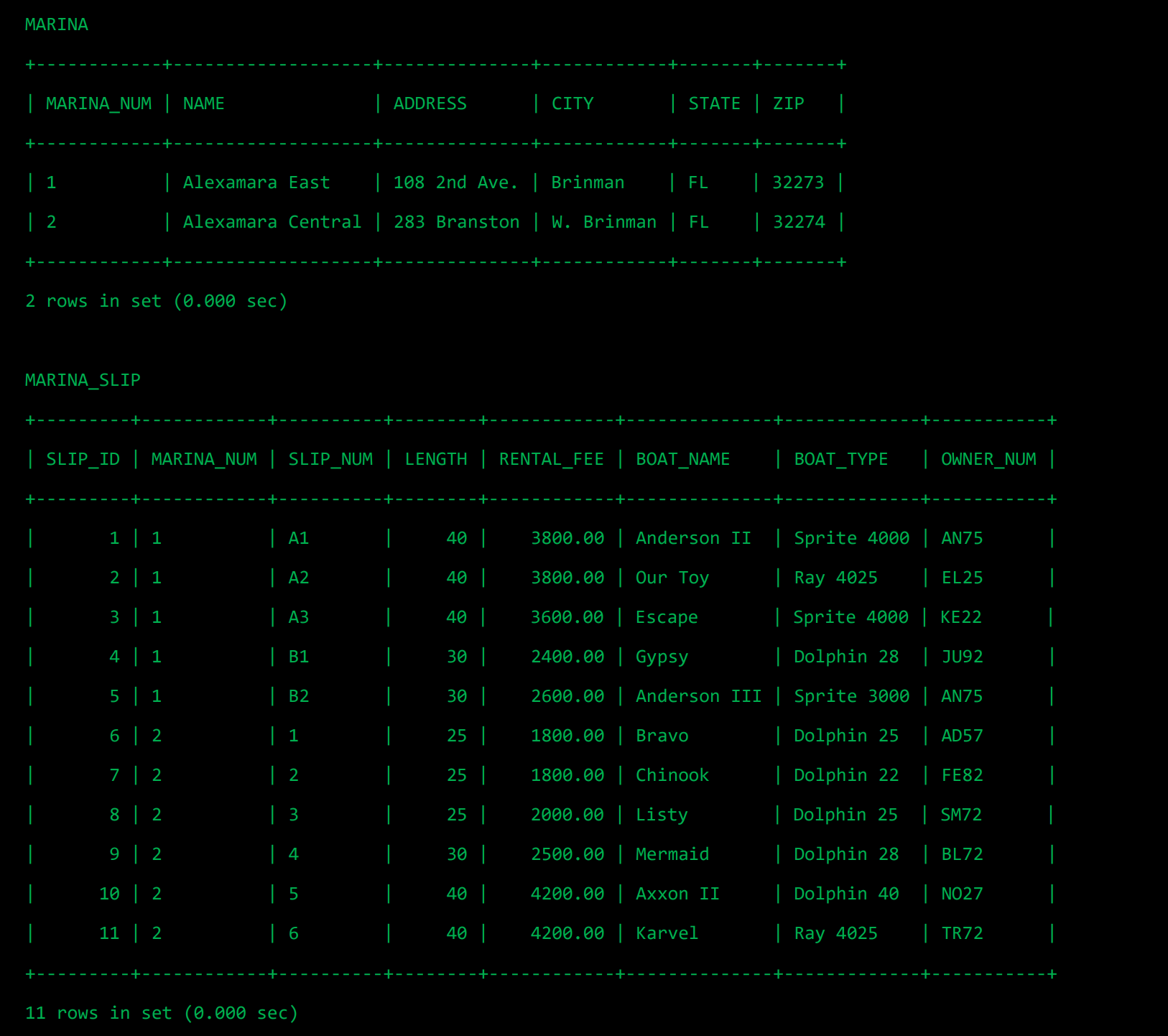Select the boat name Mermaid

point(672,854)
